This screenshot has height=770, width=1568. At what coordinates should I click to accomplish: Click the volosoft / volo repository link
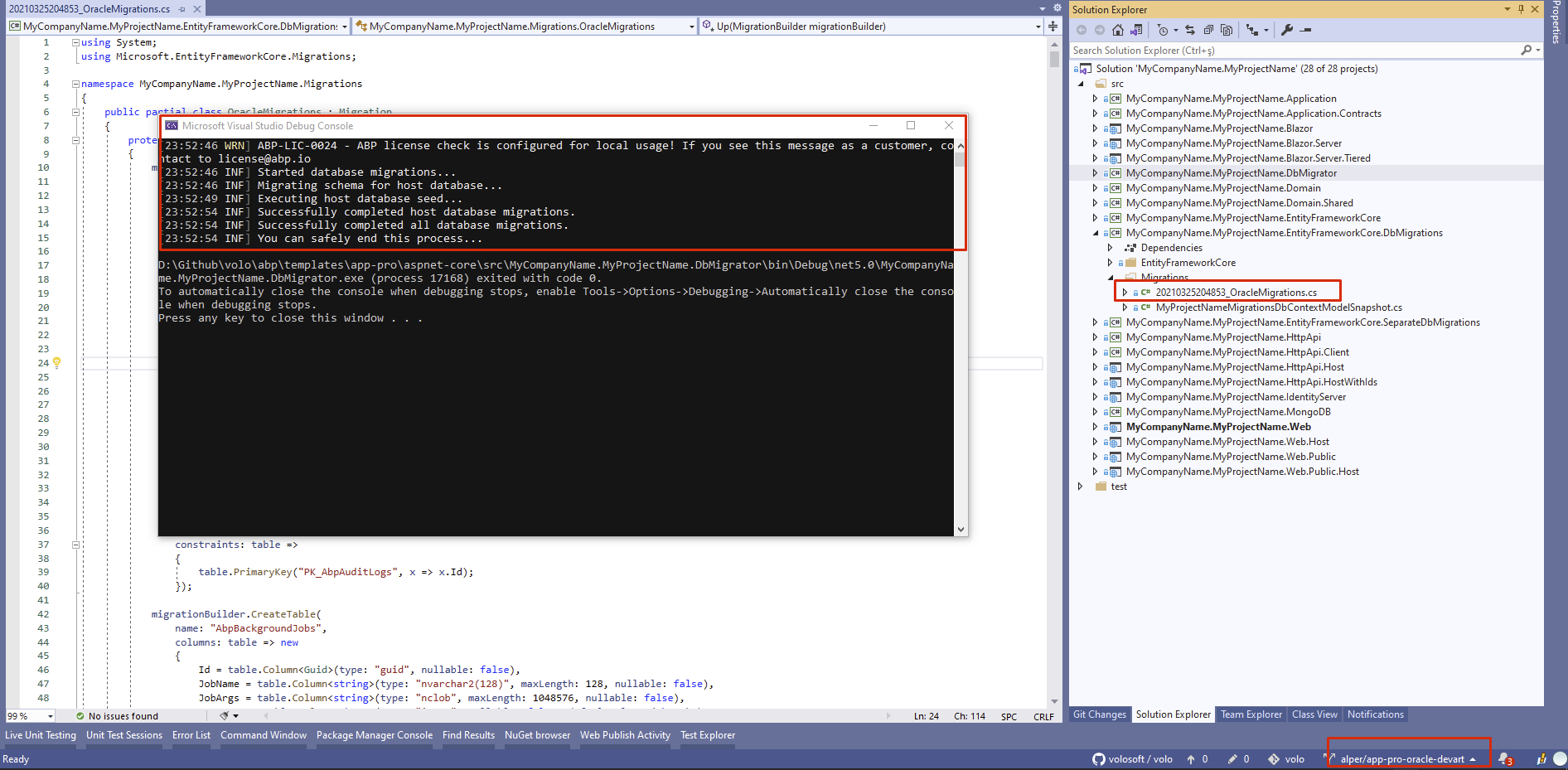point(1133,759)
